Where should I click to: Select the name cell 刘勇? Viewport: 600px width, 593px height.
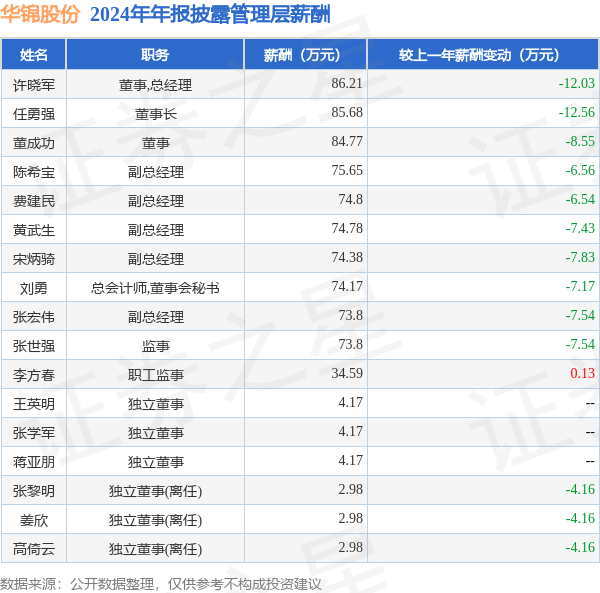[34, 288]
